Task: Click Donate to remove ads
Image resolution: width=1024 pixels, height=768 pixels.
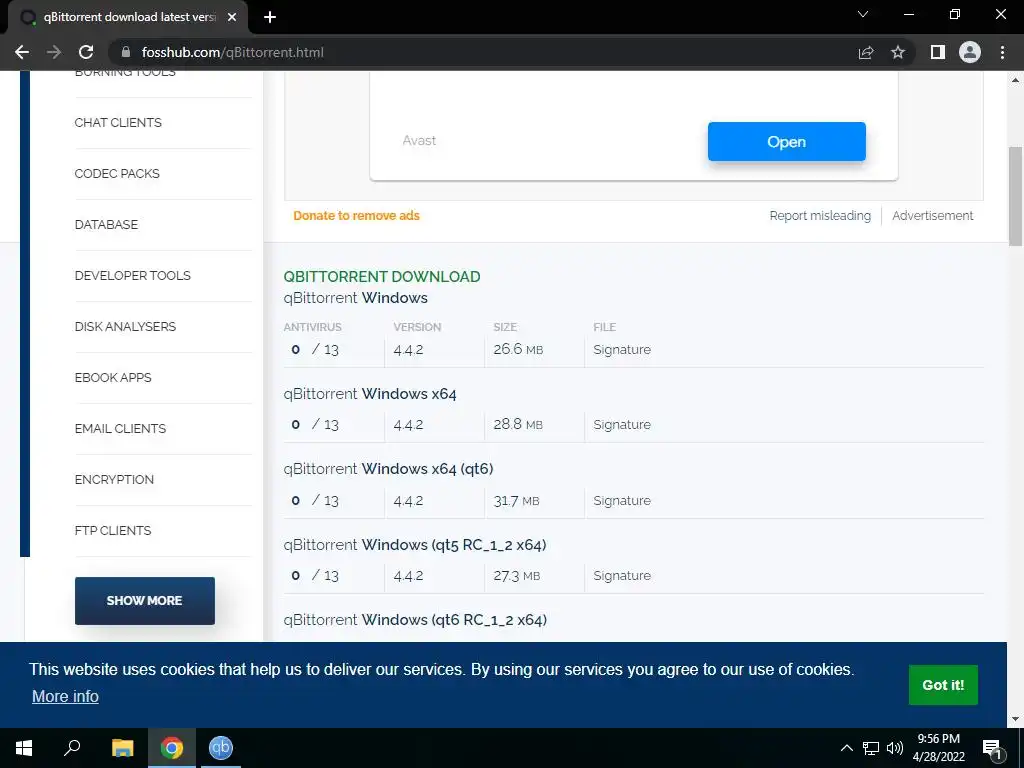Action: (357, 216)
